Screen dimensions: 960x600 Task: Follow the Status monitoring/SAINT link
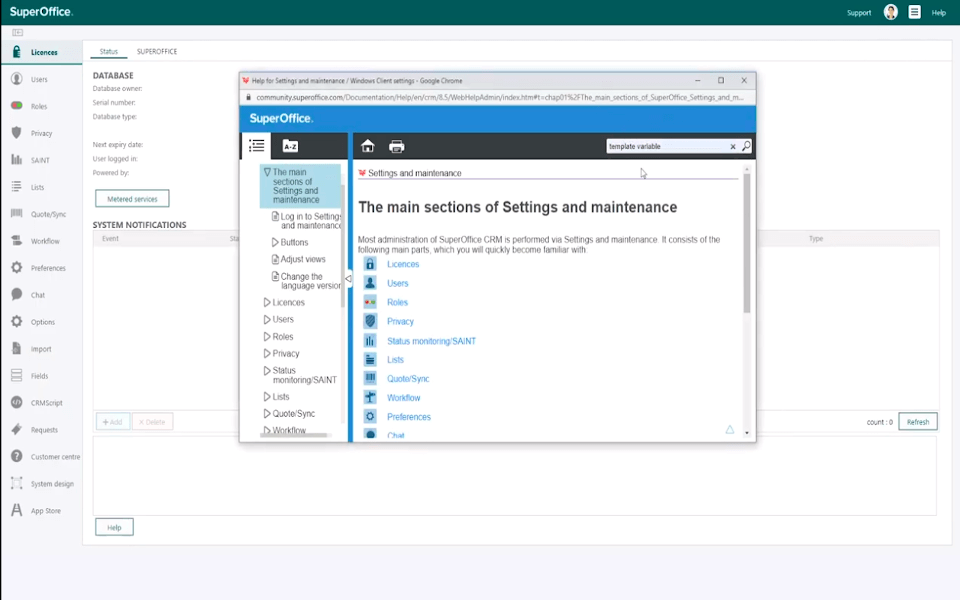431,341
